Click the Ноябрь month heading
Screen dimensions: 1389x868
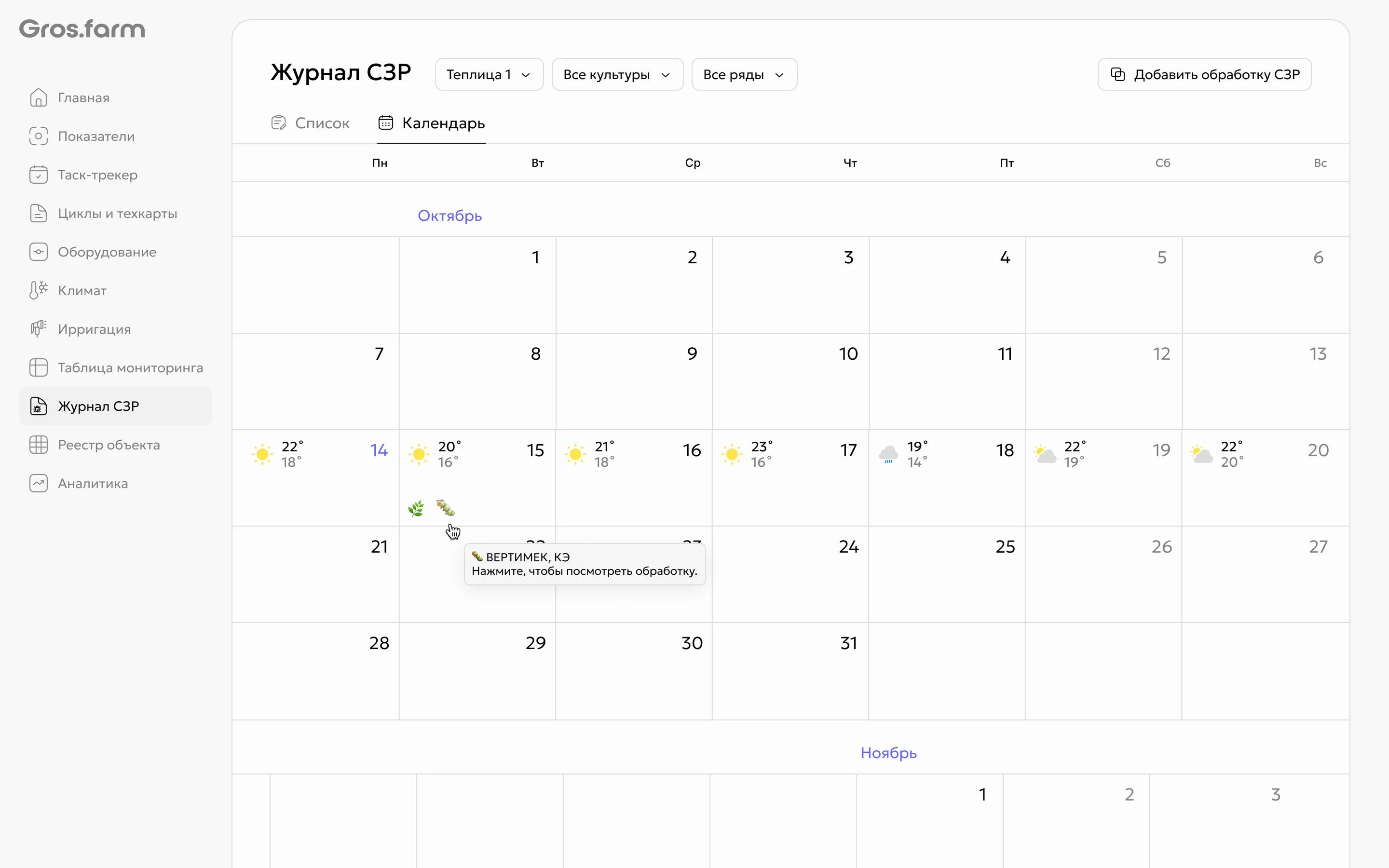pos(888,753)
